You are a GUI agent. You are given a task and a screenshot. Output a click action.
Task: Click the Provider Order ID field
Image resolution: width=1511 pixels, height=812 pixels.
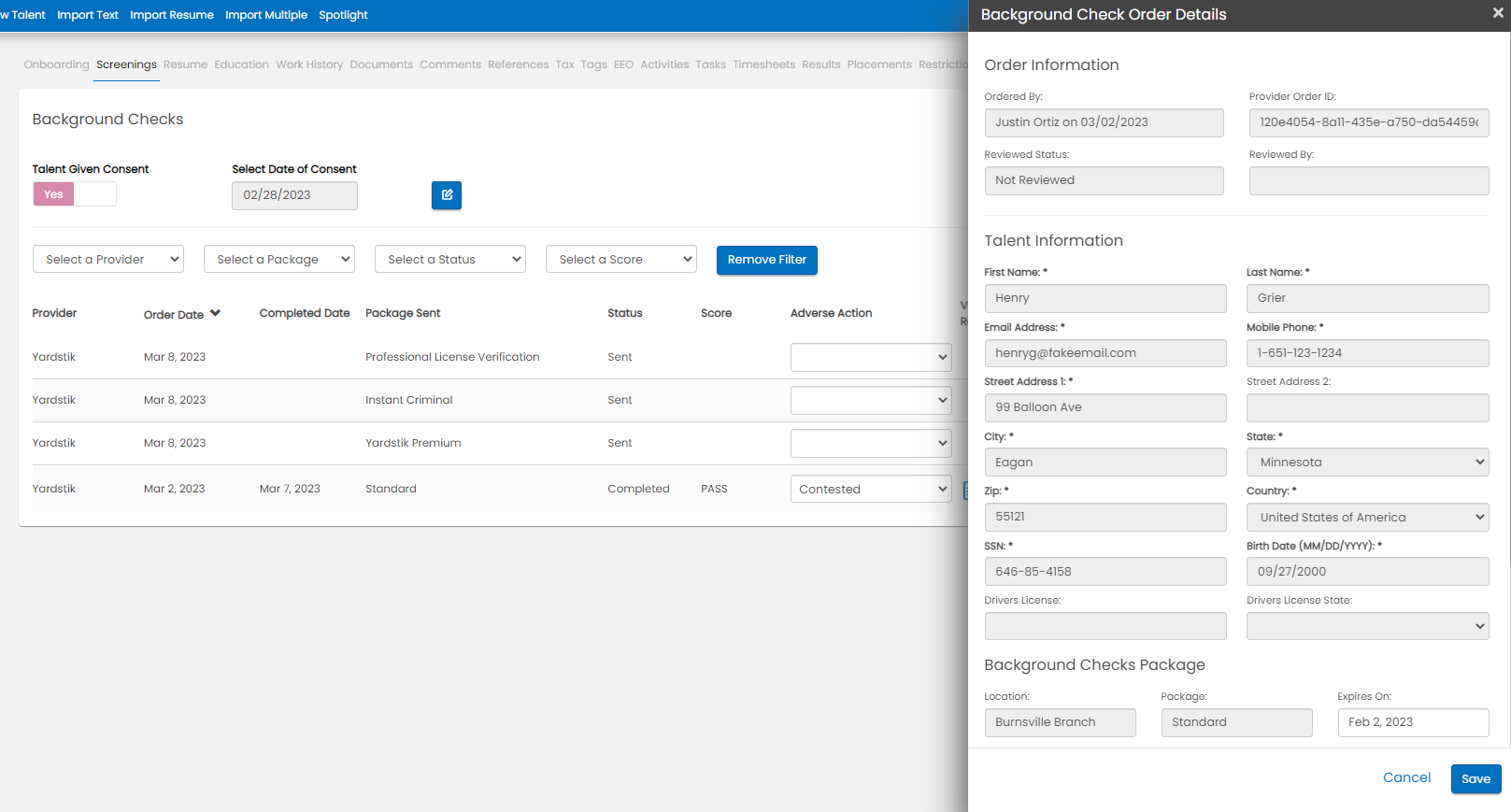pyautogui.click(x=1369, y=122)
